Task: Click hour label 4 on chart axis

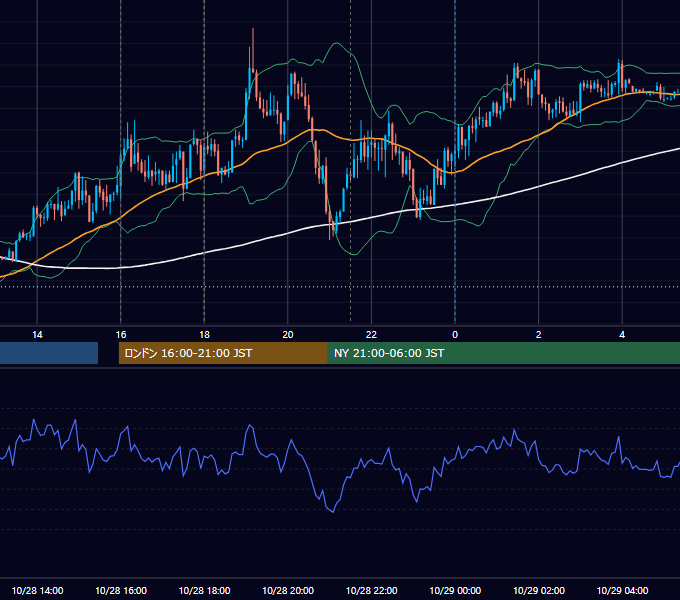Action: (622, 335)
